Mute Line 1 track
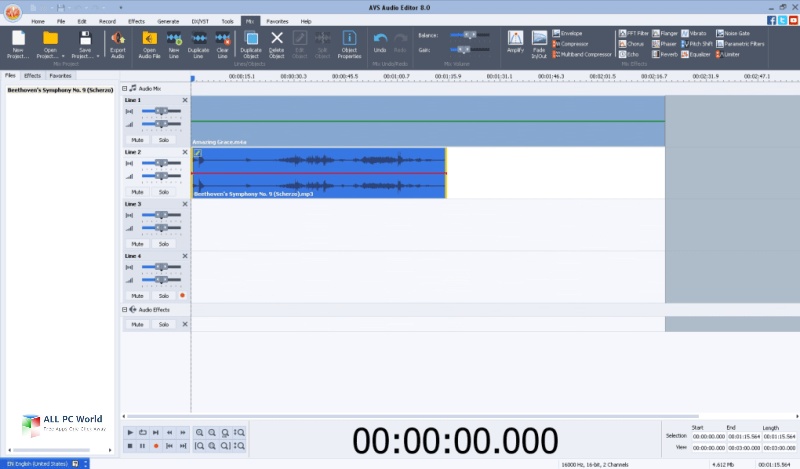This screenshot has height=469, width=800. point(138,140)
